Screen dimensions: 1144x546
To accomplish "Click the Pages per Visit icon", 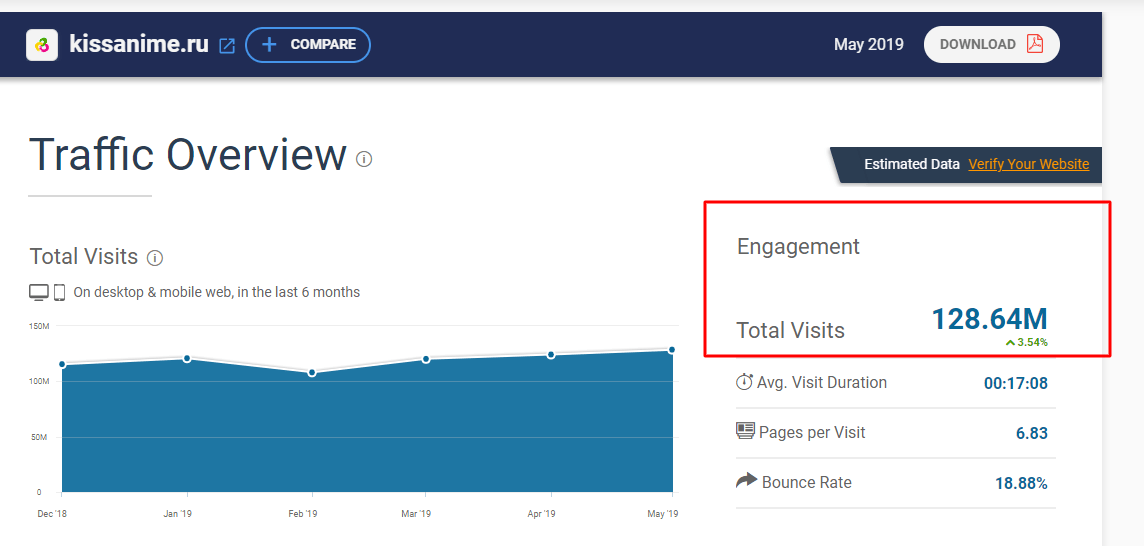I will point(745,431).
